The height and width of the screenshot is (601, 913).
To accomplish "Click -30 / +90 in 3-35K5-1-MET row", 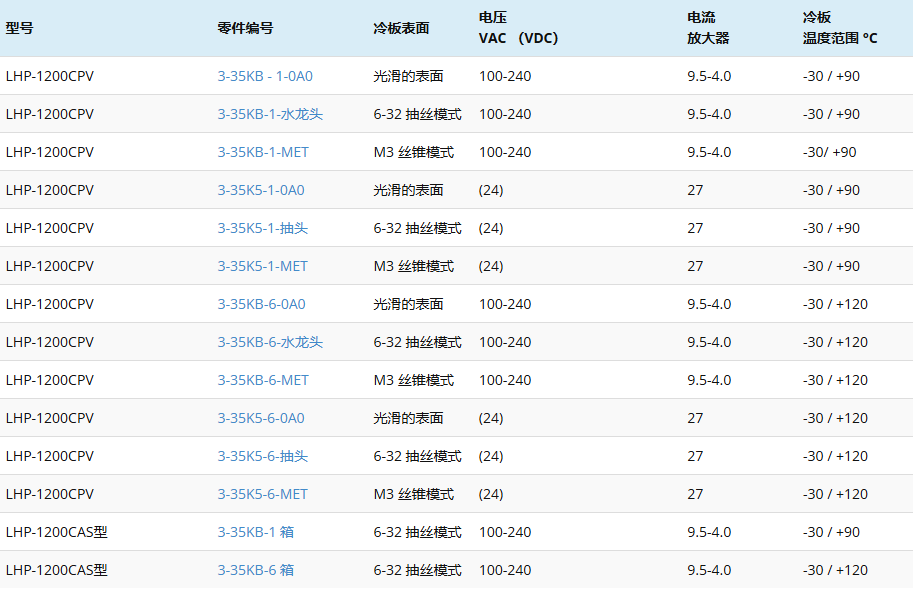I will (x=831, y=266).
